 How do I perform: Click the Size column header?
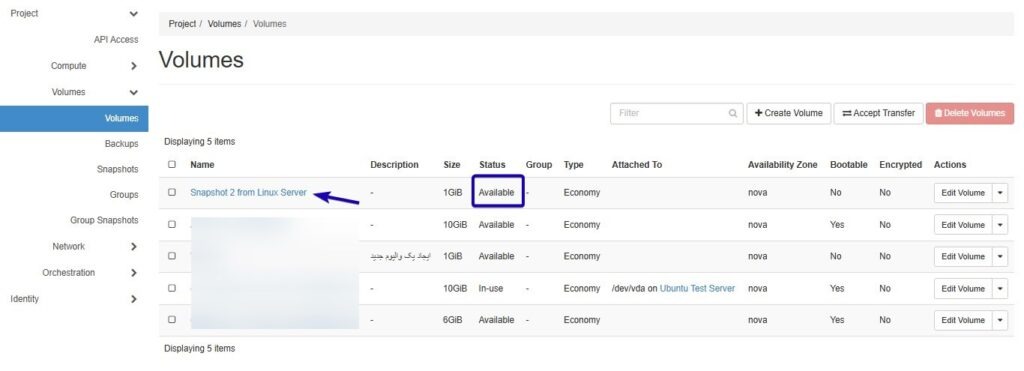click(451, 165)
